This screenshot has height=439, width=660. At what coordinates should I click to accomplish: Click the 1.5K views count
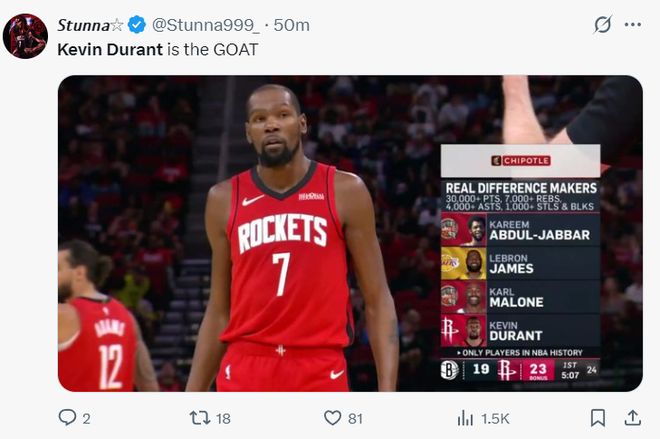[x=495, y=418]
